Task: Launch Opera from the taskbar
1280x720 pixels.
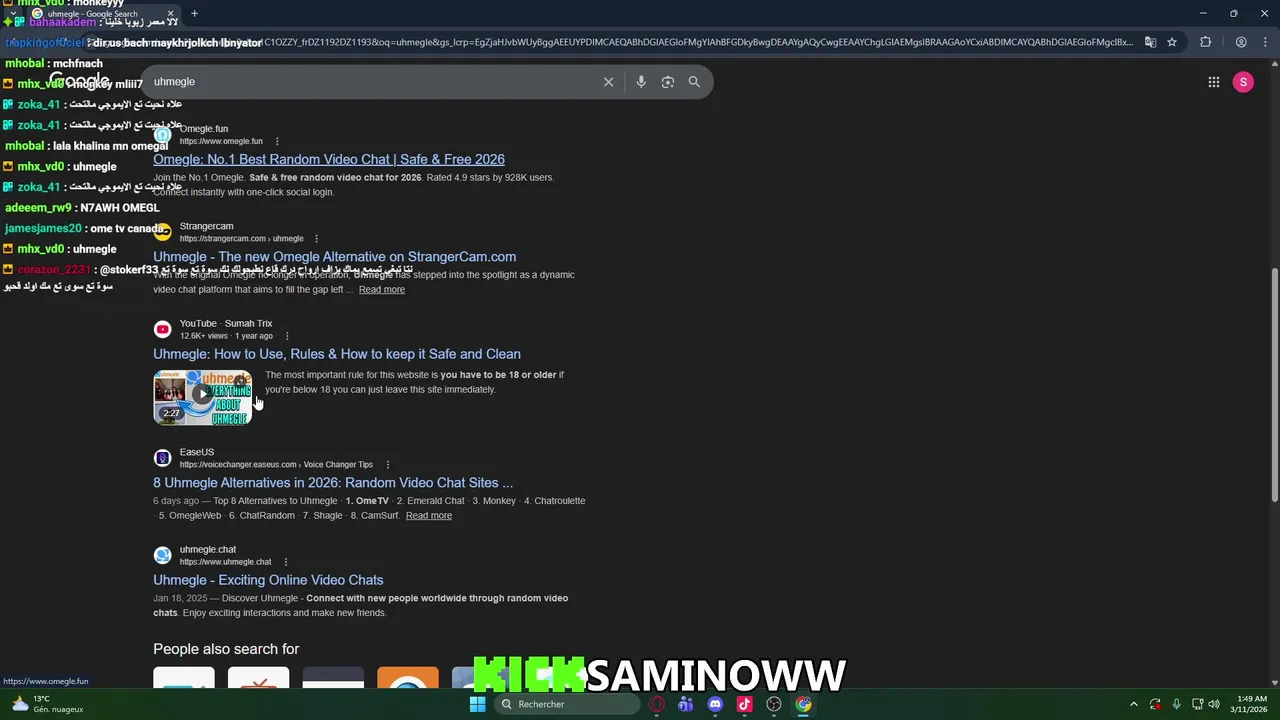Action: [656, 704]
